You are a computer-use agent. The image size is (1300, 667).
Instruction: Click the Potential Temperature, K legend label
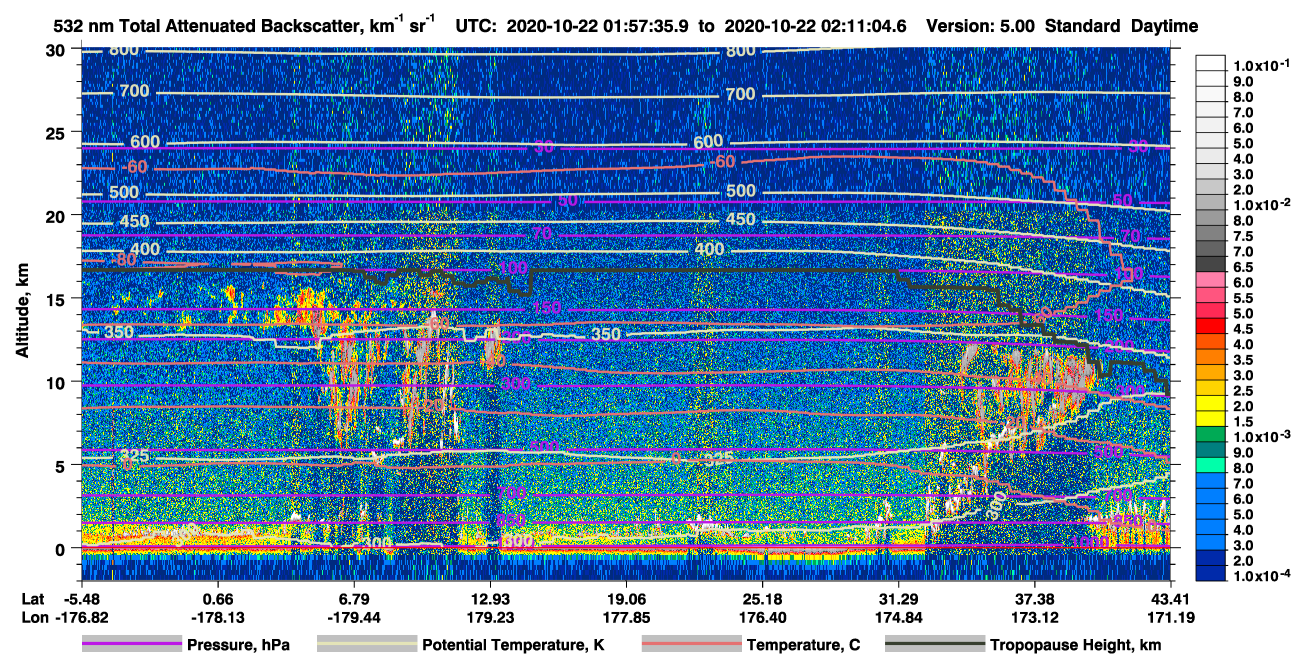513,645
